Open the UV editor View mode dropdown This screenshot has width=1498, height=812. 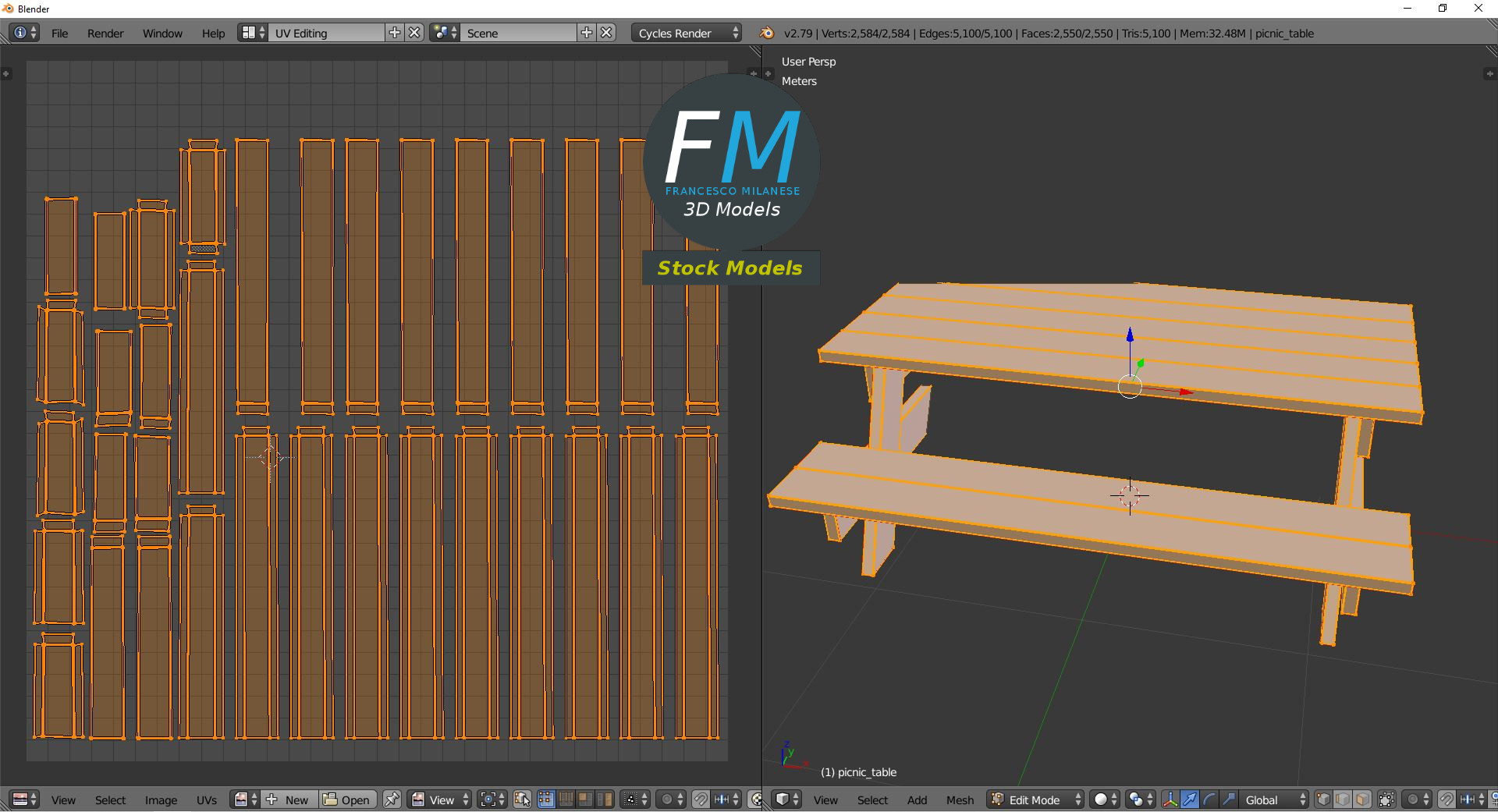pos(440,800)
